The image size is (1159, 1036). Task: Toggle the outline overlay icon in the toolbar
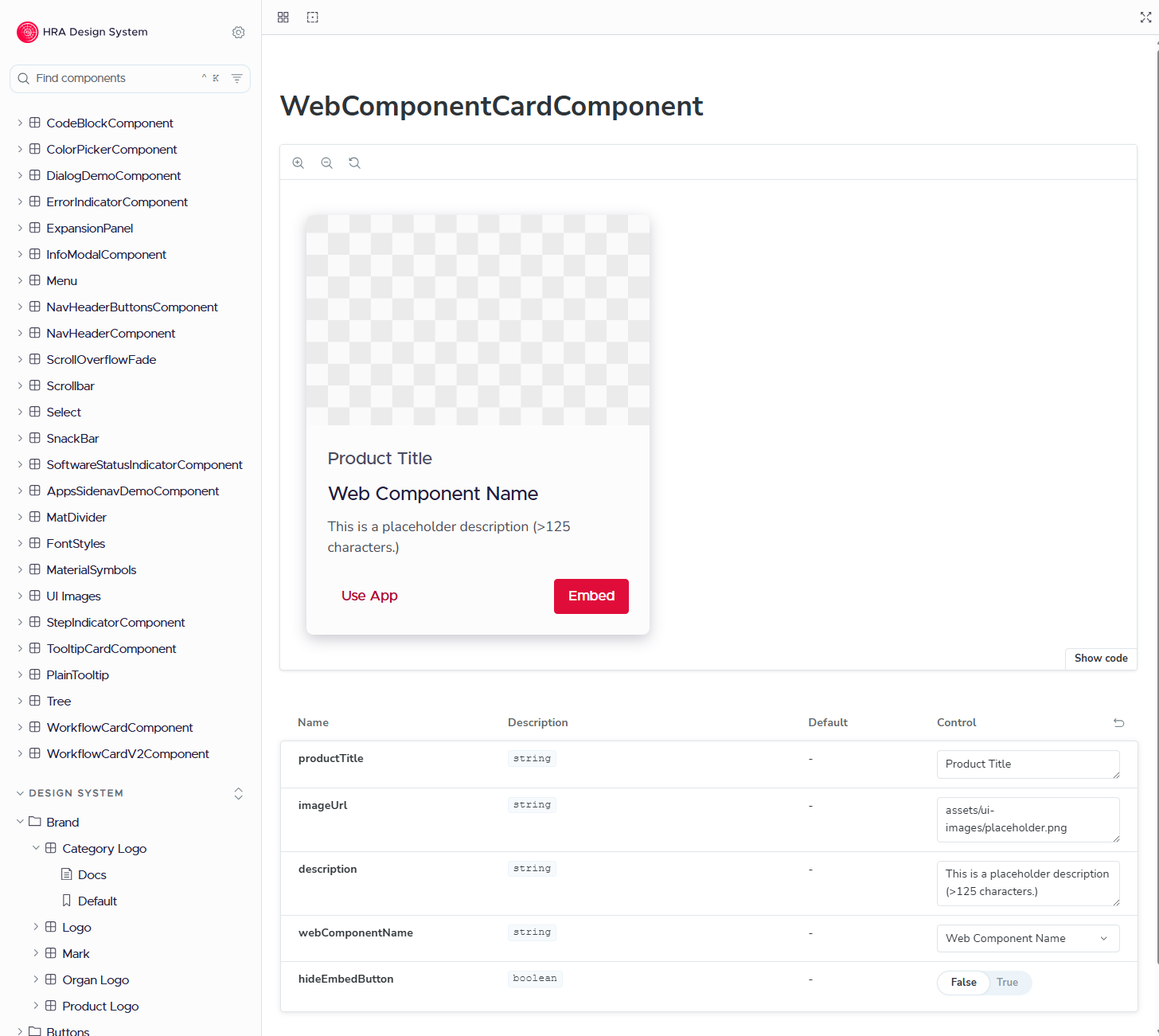pyautogui.click(x=312, y=17)
